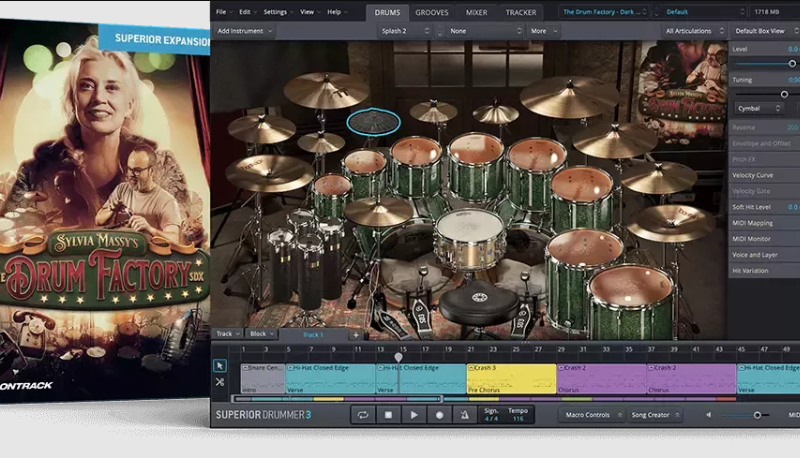Expand the MIDI Mapping section
This screenshot has height=458, width=800.
pyautogui.click(x=764, y=223)
